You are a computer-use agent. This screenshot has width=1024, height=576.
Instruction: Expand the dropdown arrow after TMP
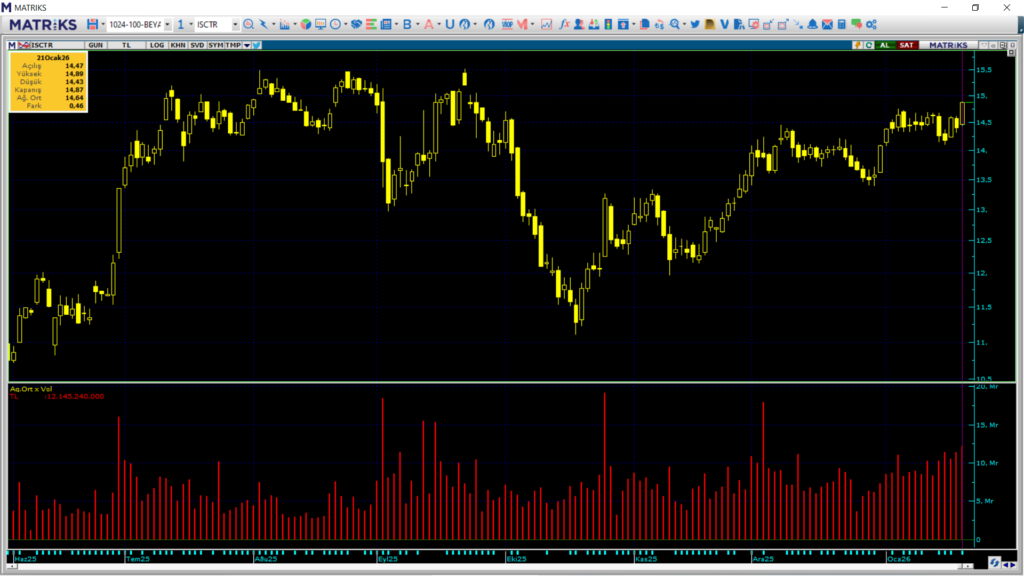point(246,45)
